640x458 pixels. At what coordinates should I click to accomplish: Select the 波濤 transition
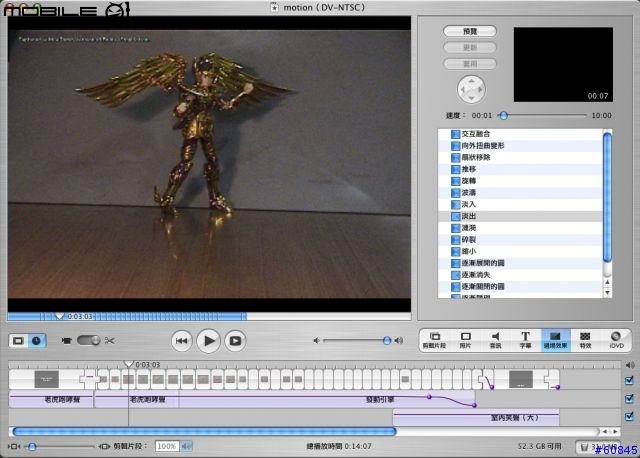(x=520, y=193)
